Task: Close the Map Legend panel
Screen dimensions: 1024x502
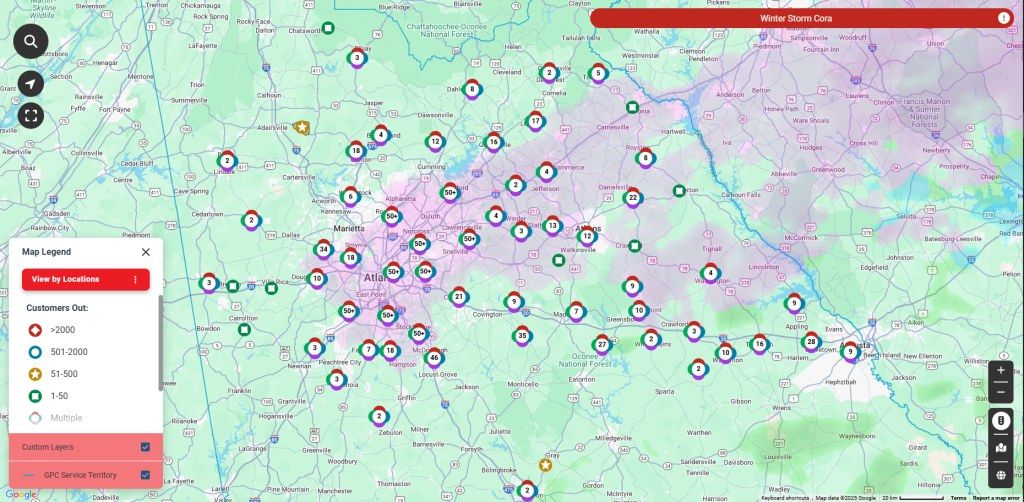Action: coord(146,252)
